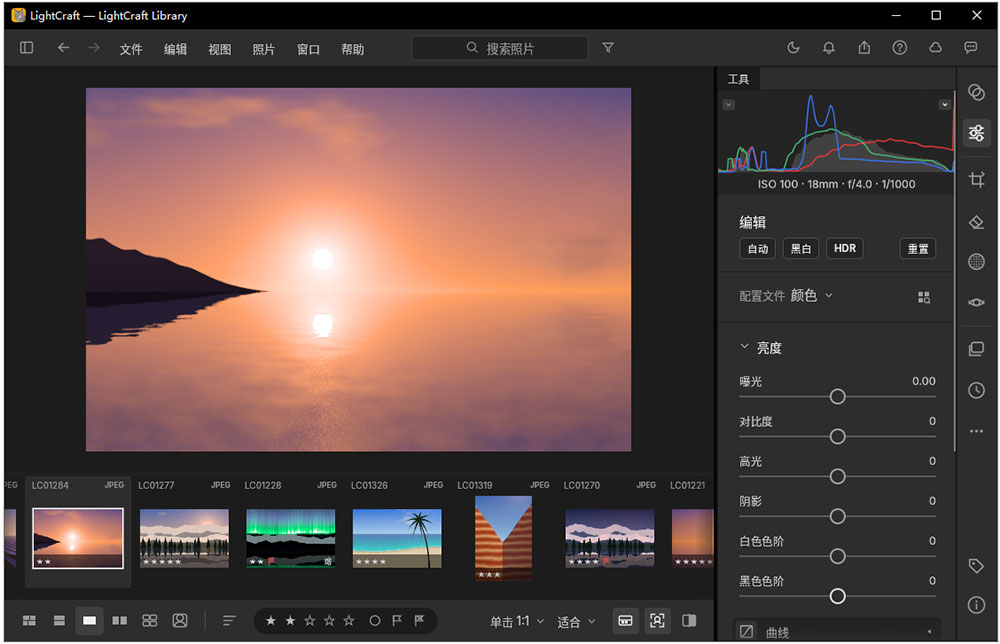Toggle histogram right clipping arrow
This screenshot has width=1000, height=644.
tap(945, 105)
